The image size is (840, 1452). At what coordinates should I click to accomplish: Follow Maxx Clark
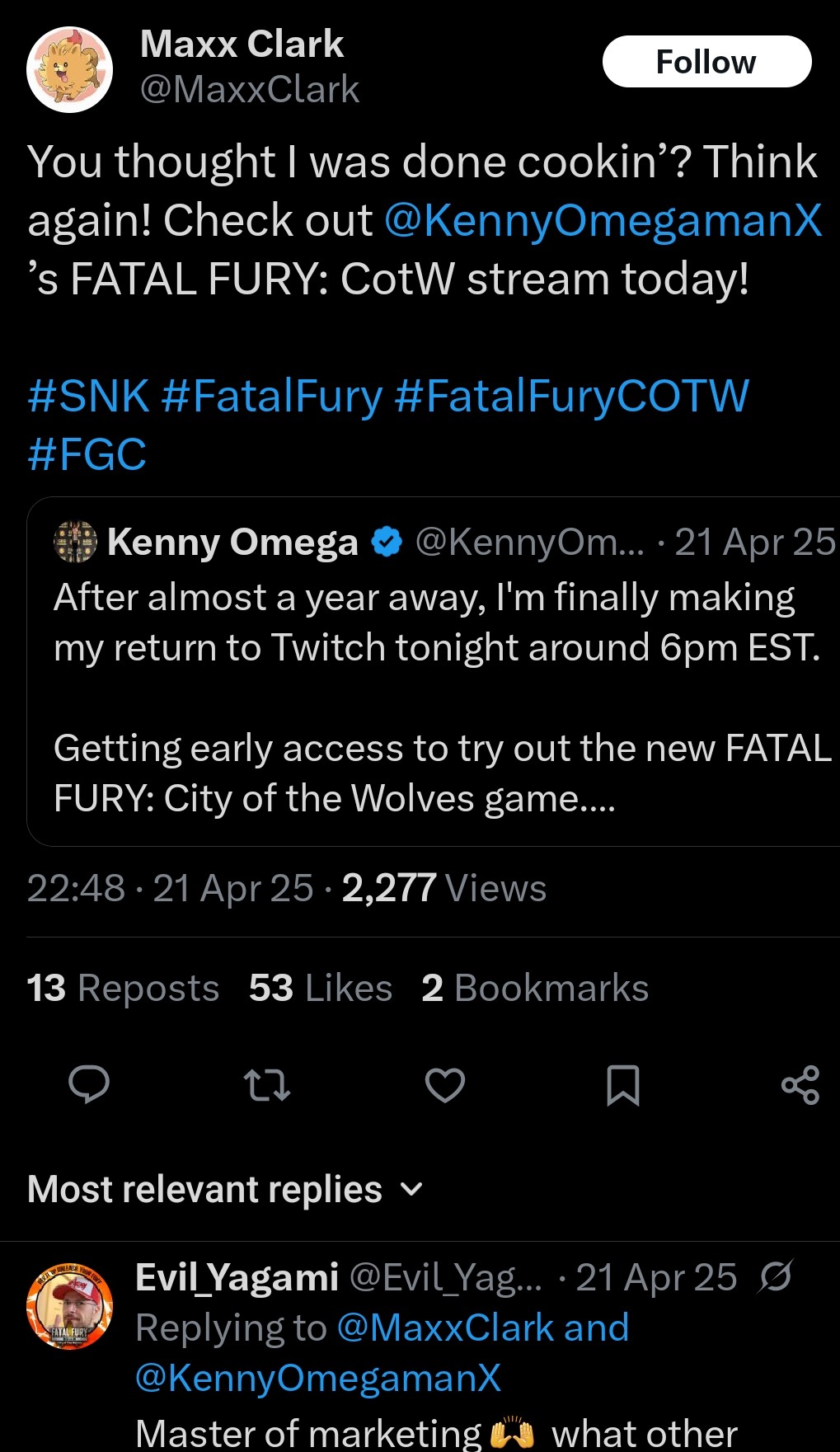(706, 62)
